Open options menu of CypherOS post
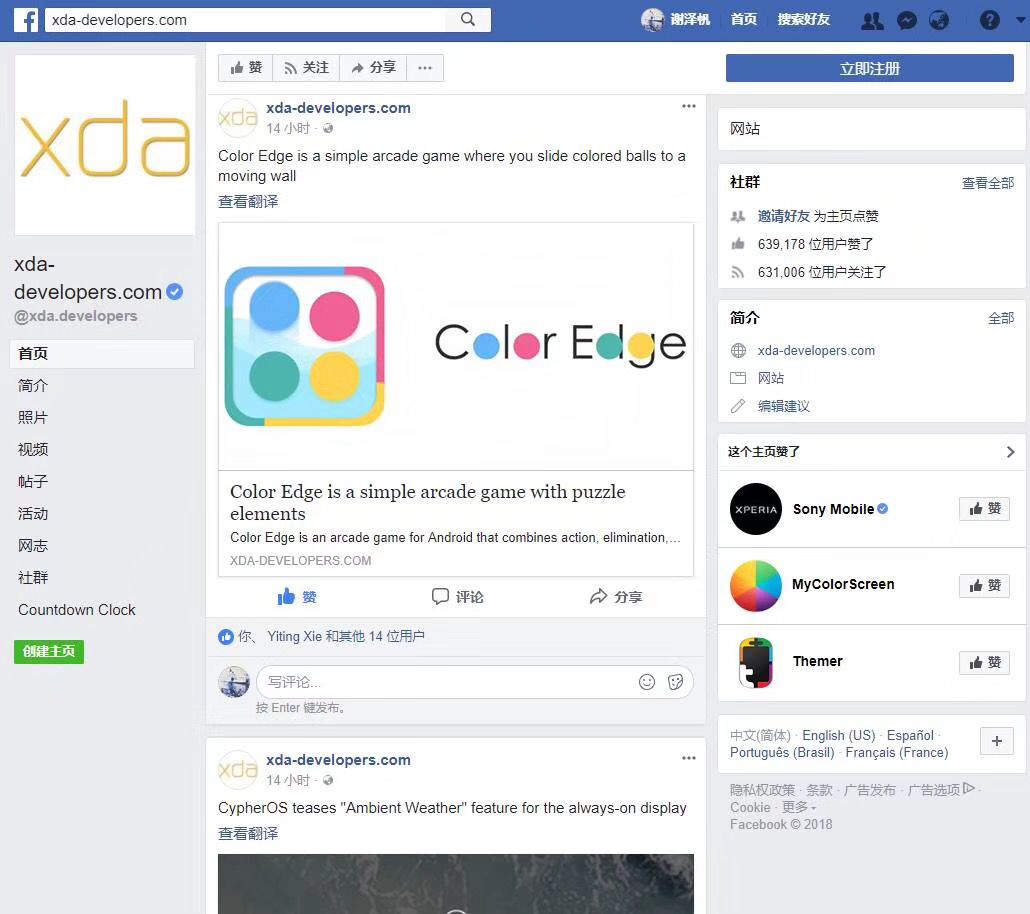Viewport: 1030px width, 914px height. point(688,758)
